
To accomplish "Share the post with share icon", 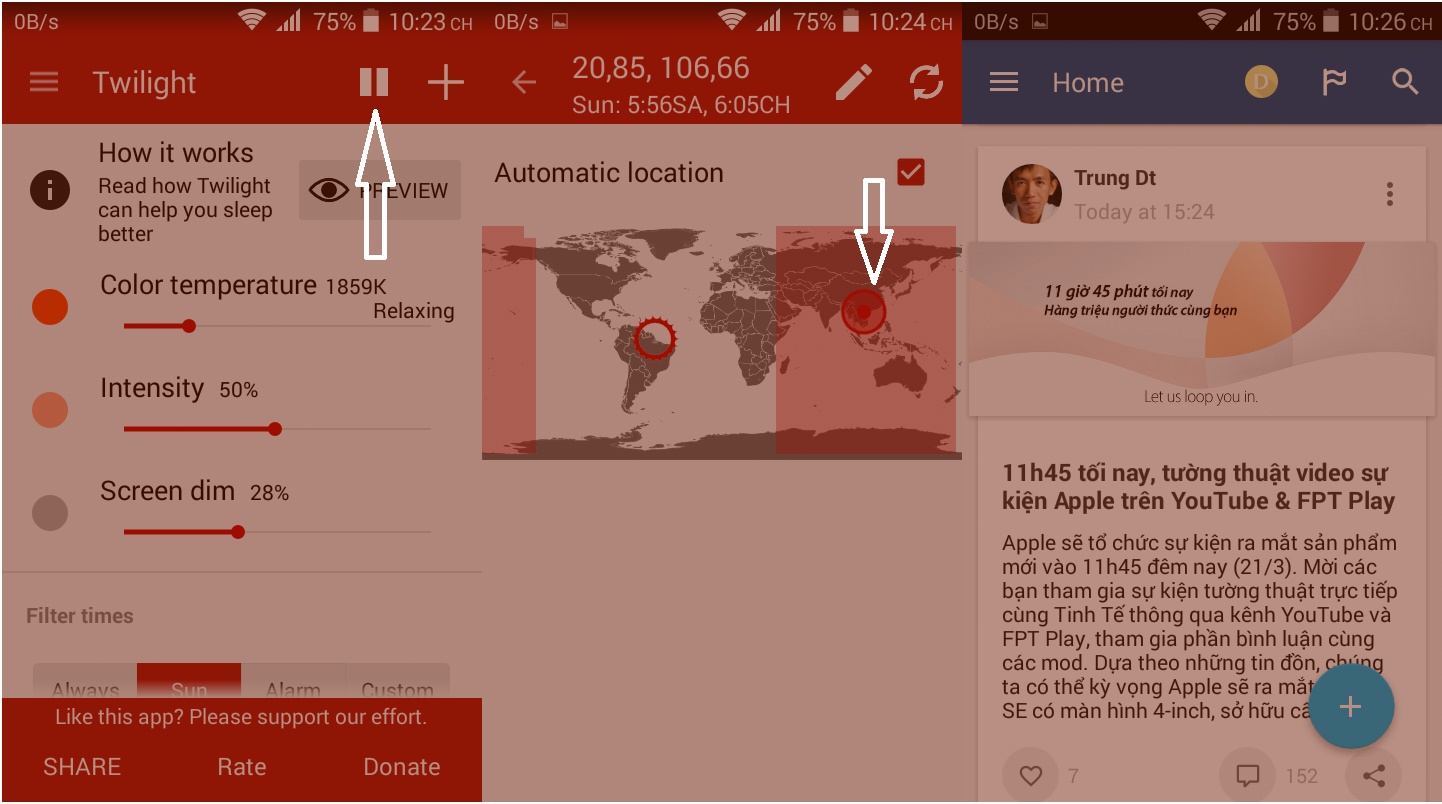I will pos(1374,775).
